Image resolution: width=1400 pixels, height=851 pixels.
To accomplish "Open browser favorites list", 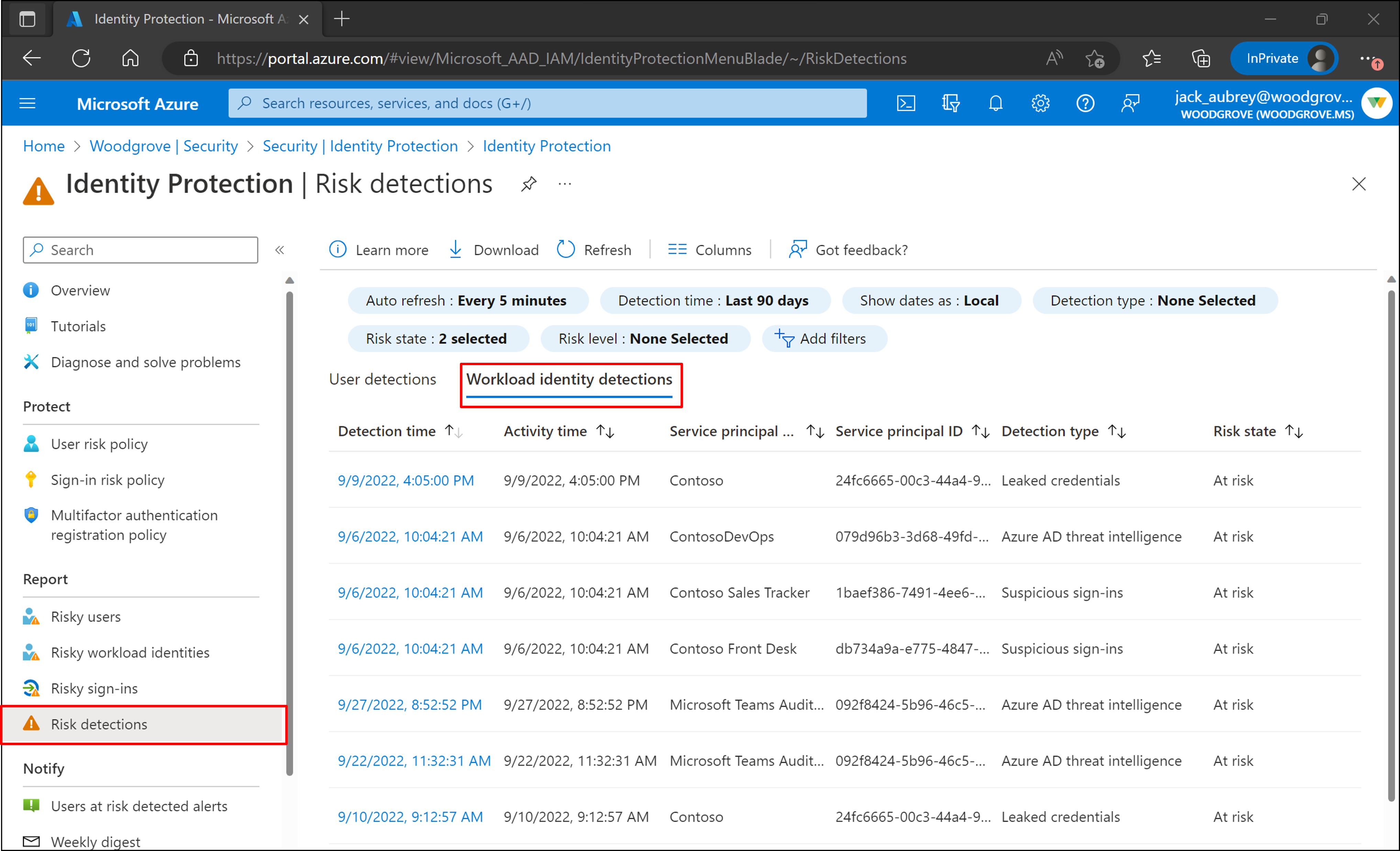I will 1152,58.
